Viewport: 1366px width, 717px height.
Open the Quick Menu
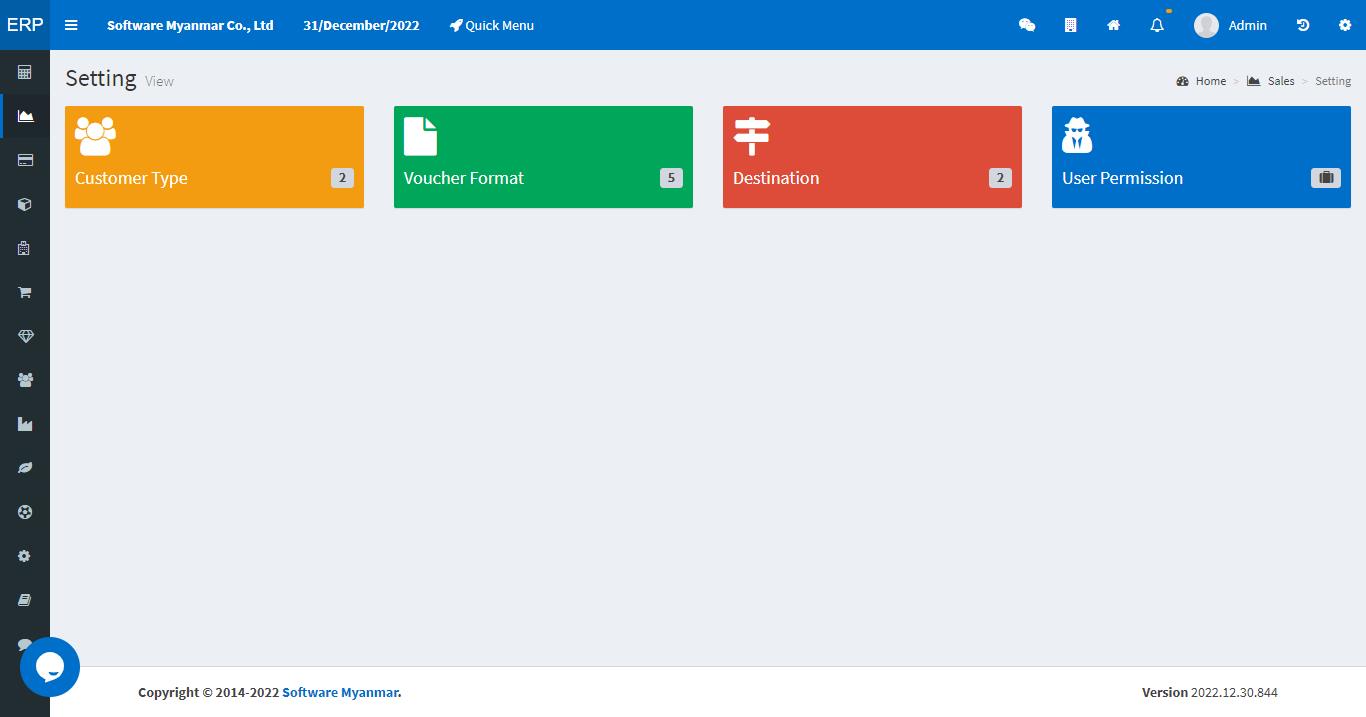click(492, 25)
